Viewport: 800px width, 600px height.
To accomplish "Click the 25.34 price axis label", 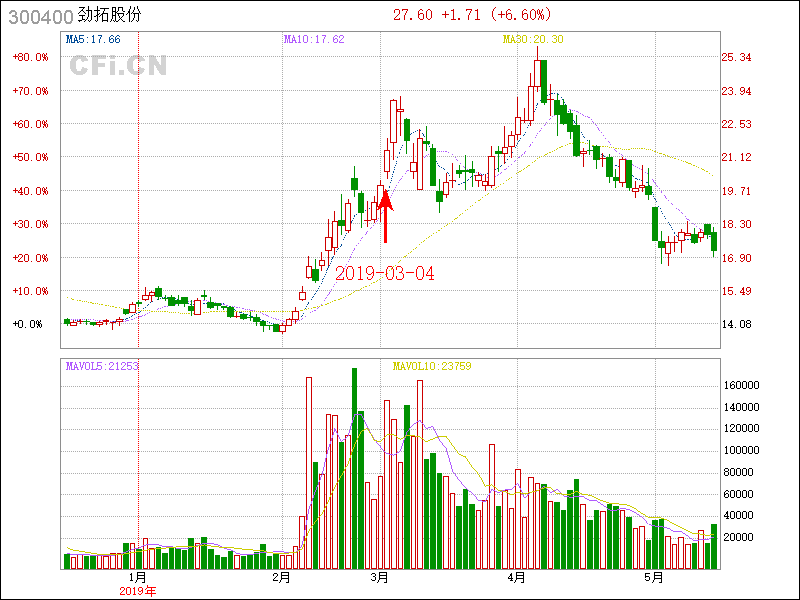I will (736, 57).
